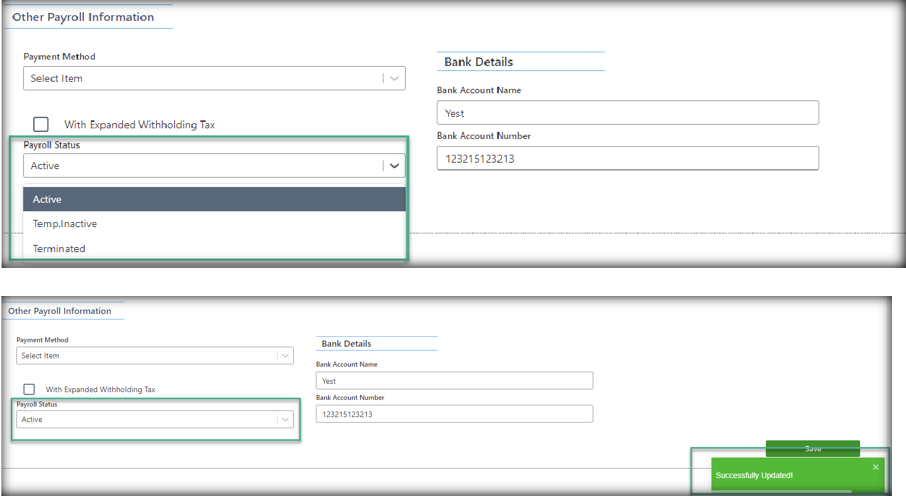Click 'Active' value in lower Payroll Status box

click(x=32, y=420)
